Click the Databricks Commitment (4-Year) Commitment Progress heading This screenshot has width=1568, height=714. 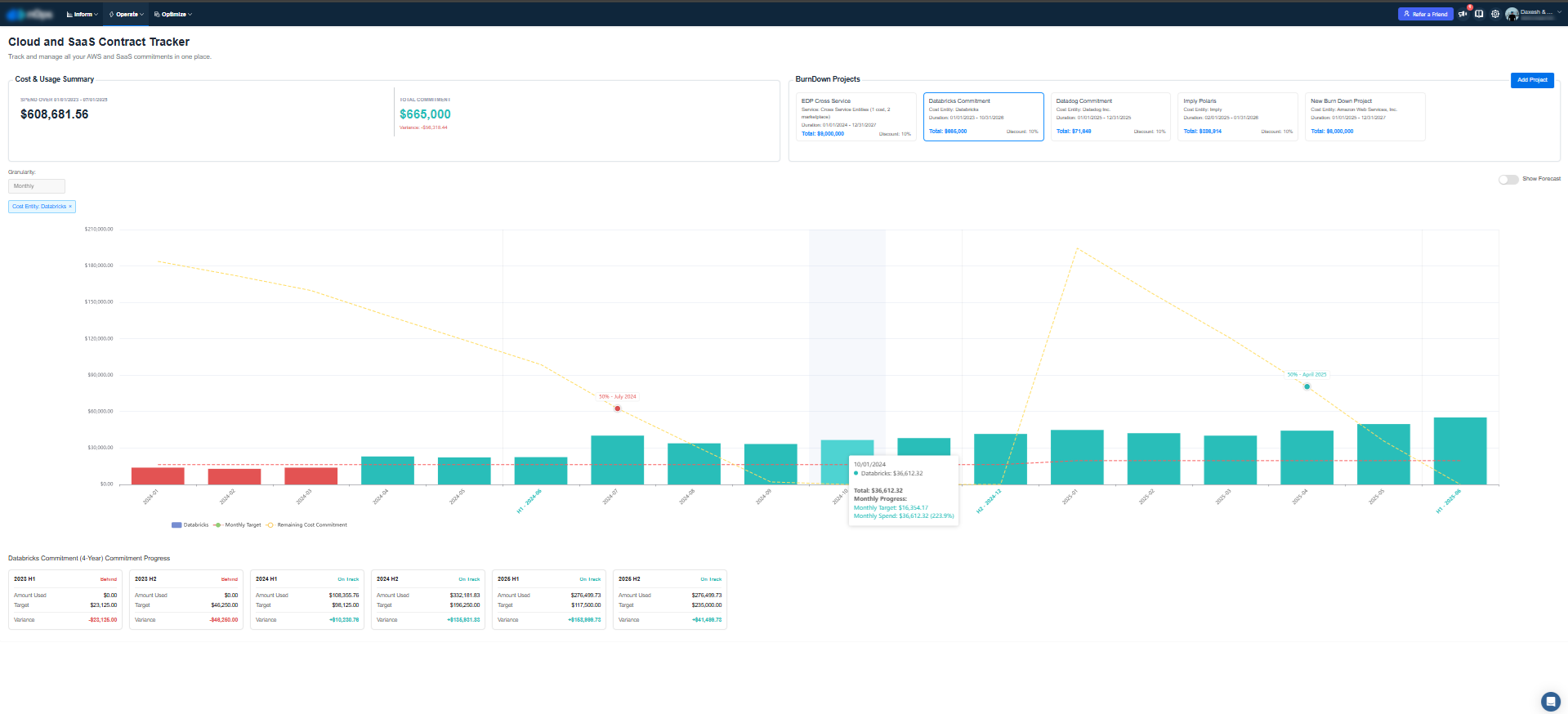pos(89,559)
